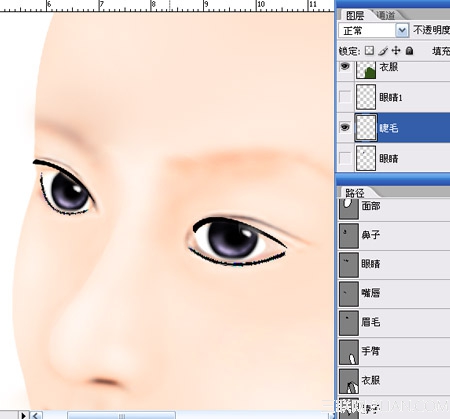
Task: Select the 鼻子 path entry
Action: 394,235
